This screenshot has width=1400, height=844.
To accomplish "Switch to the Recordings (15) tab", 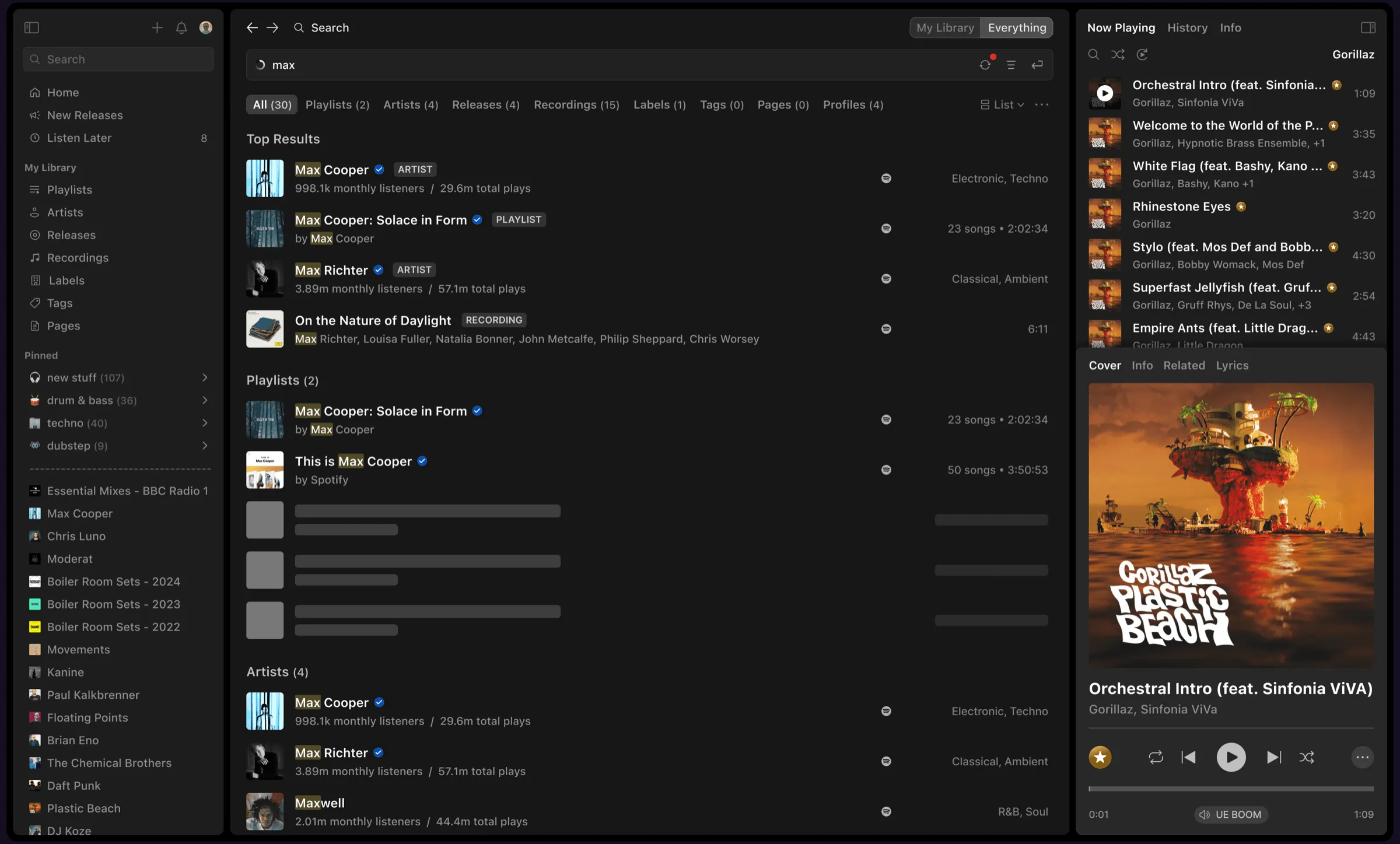I will (x=576, y=104).
